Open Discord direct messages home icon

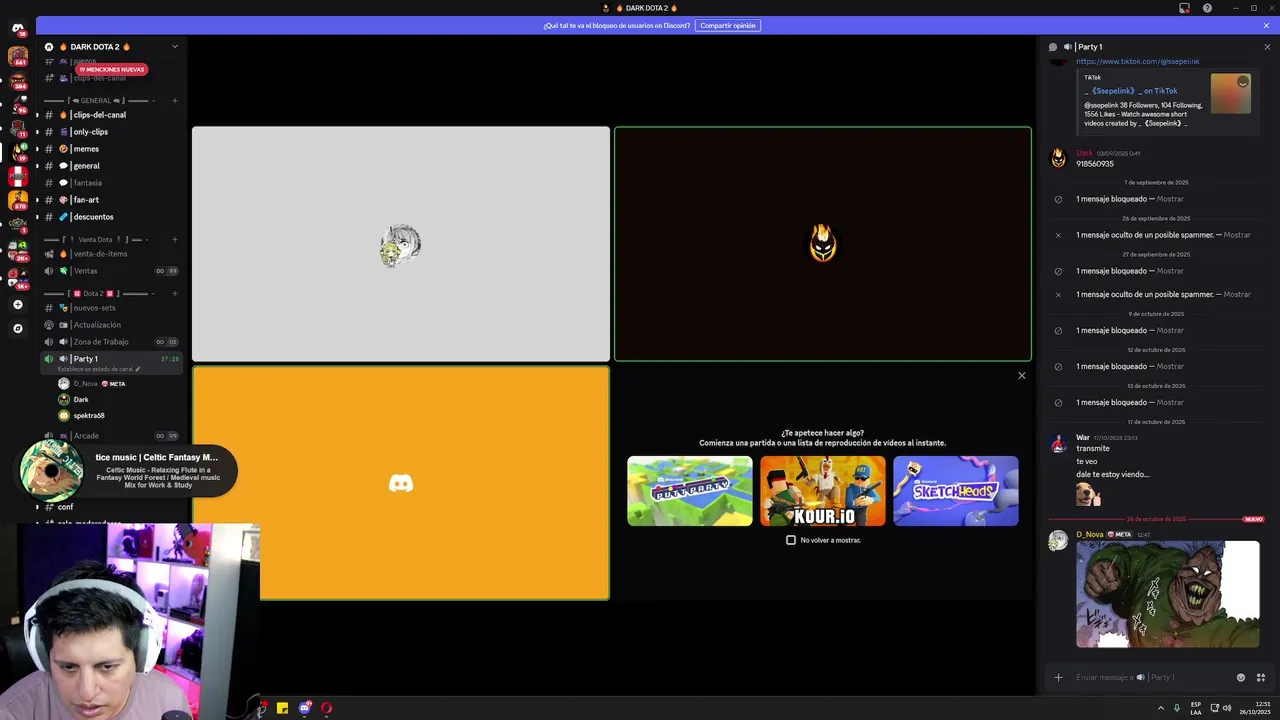click(17, 28)
